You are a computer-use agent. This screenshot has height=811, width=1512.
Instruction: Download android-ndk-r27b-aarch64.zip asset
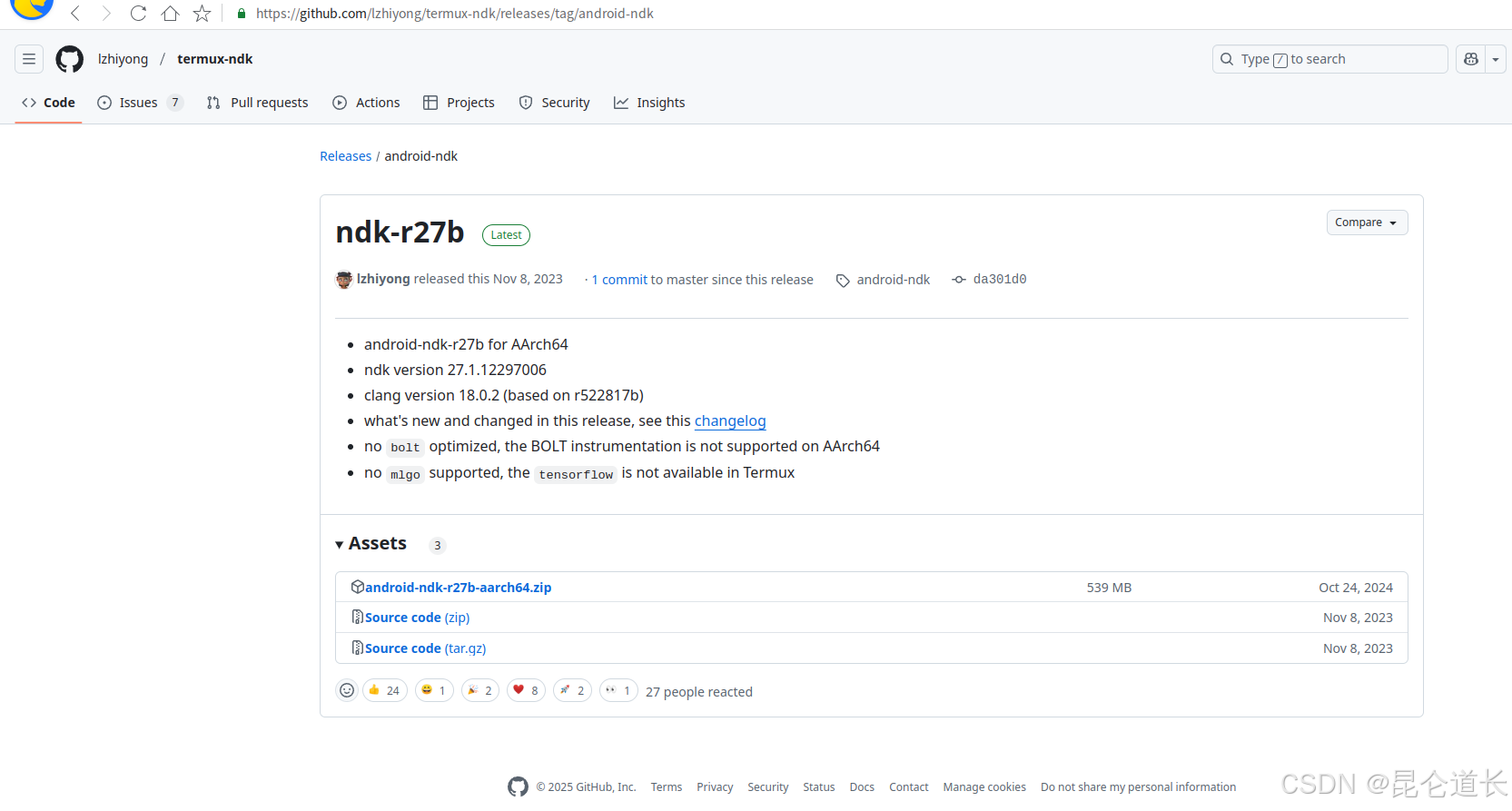pos(458,588)
